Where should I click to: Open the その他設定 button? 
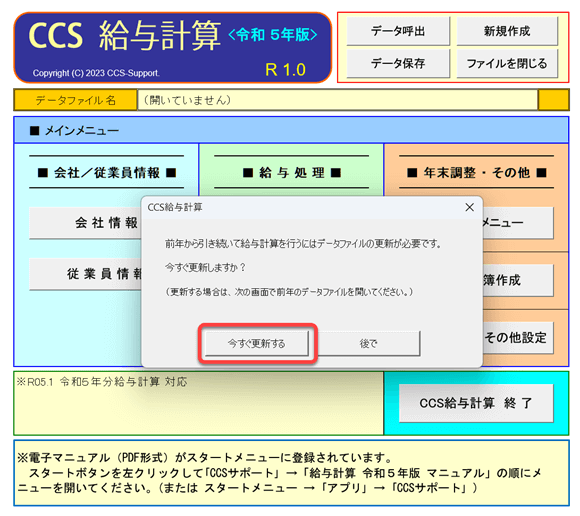(518, 337)
